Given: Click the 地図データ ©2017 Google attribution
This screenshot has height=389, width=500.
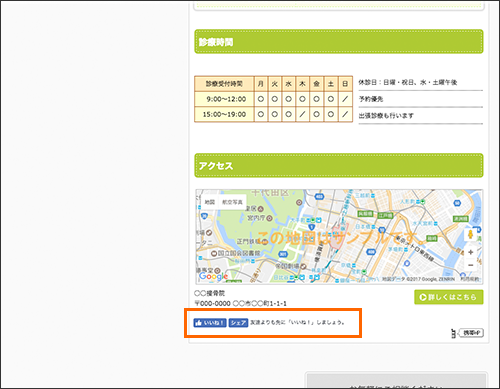Looking at the screenshot, I should pyautogui.click(x=418, y=279).
